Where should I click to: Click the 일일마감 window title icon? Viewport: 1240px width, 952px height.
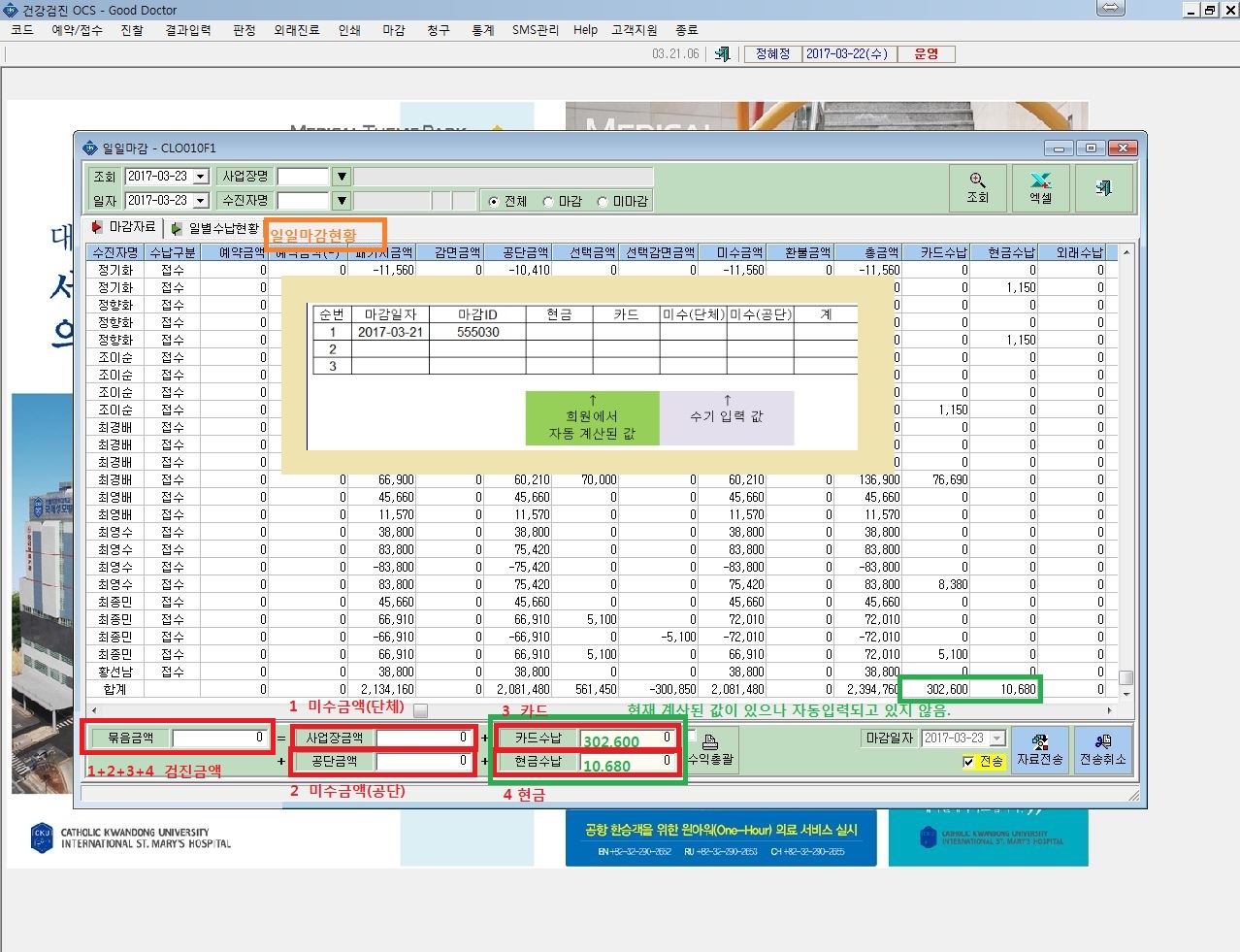(90, 148)
